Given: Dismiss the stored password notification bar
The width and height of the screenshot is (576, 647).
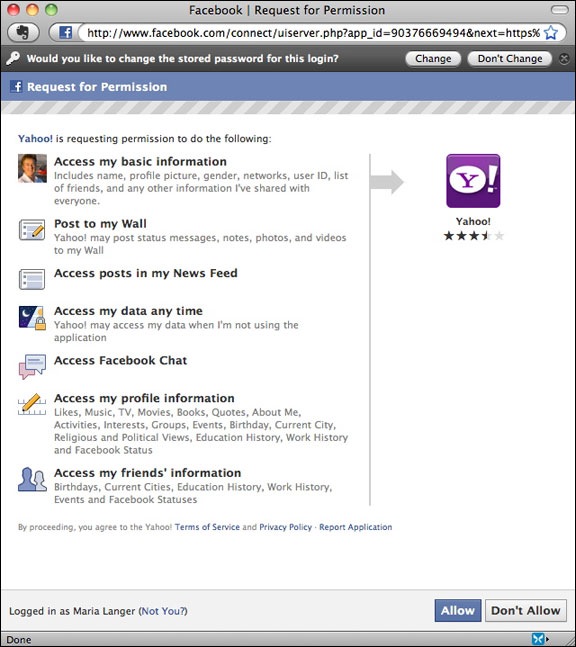Looking at the screenshot, I should pyautogui.click(x=564, y=59).
